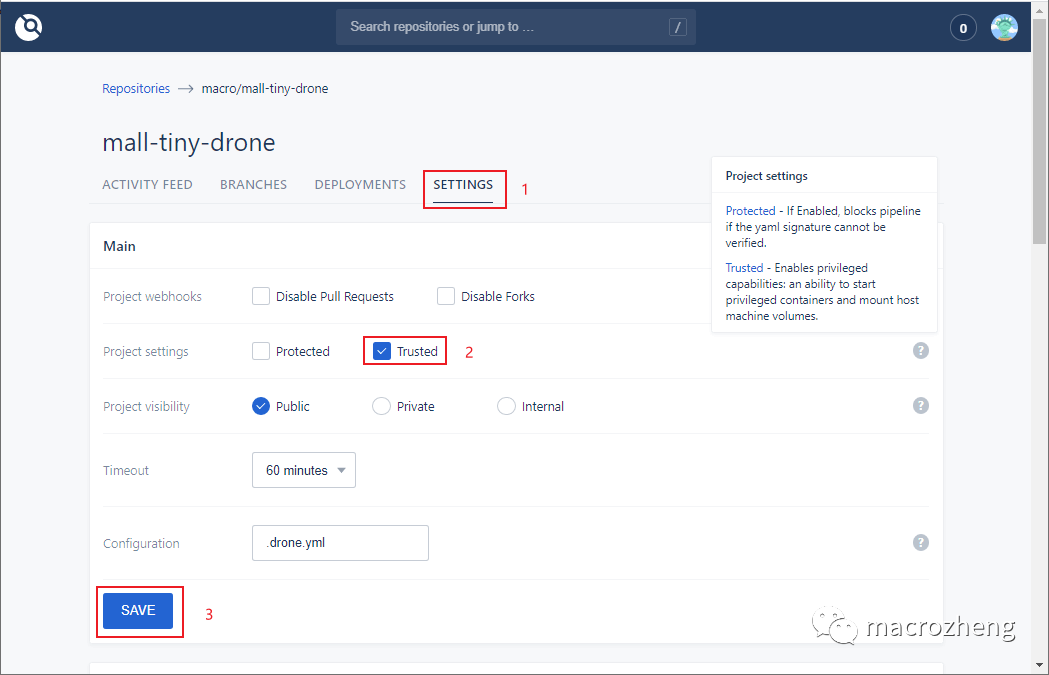The image size is (1049, 675).
Task: Click help icon beside Project settings row
Action: pyautogui.click(x=920, y=351)
